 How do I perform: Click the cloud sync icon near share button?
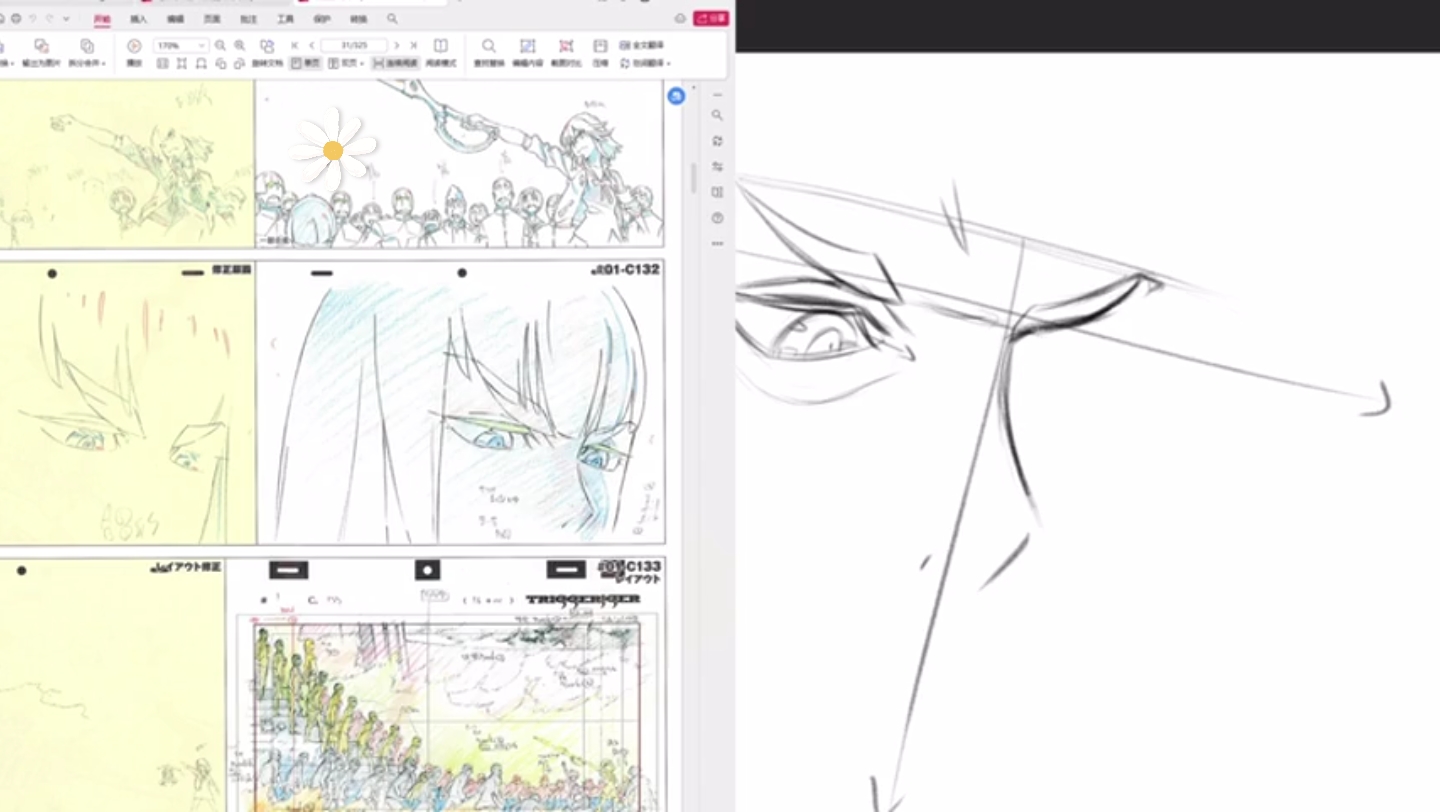point(680,18)
